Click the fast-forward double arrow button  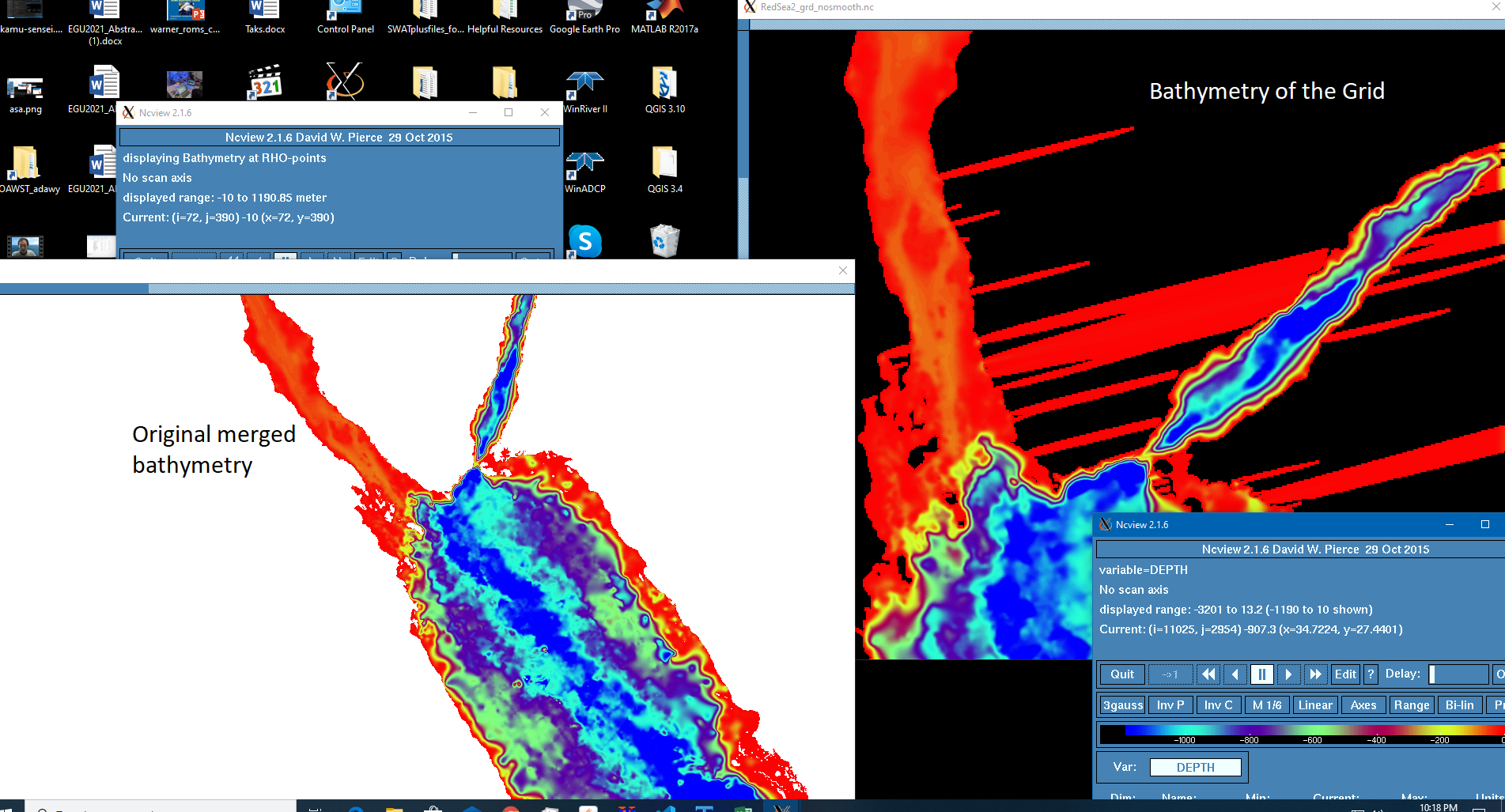point(1314,674)
